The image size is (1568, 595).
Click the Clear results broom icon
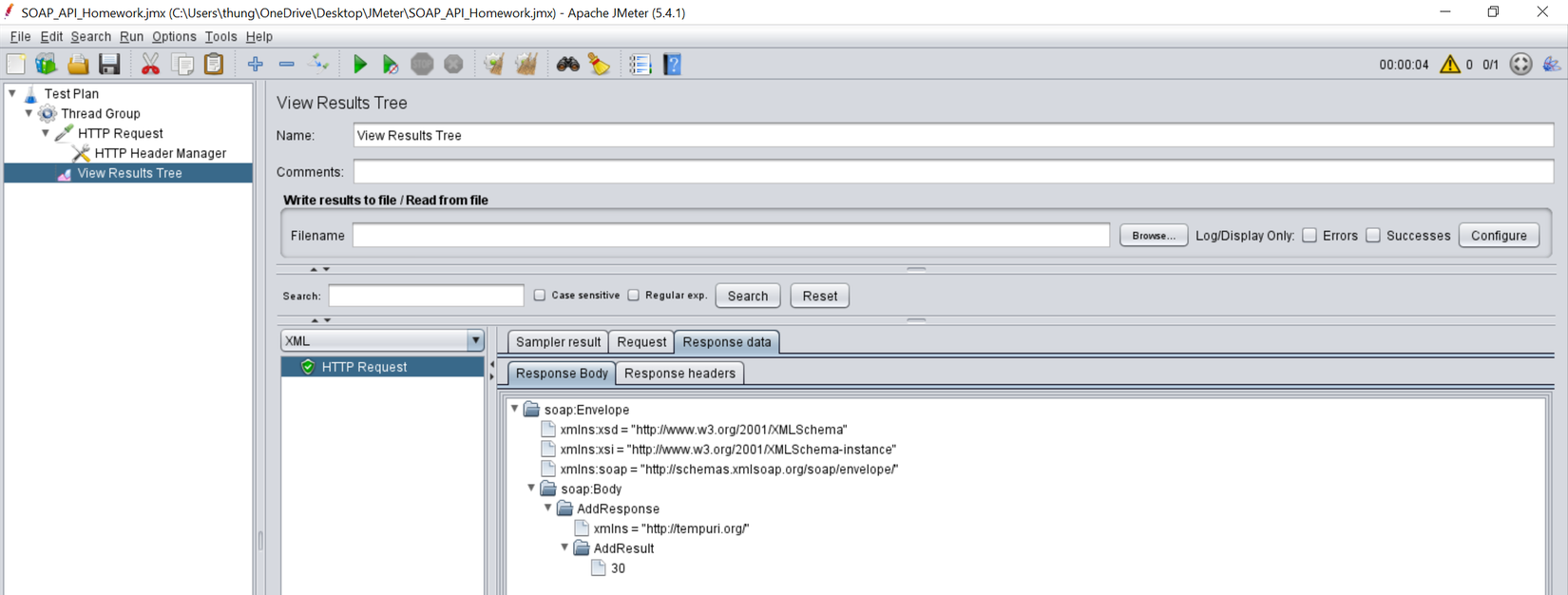pyautogui.click(x=493, y=65)
